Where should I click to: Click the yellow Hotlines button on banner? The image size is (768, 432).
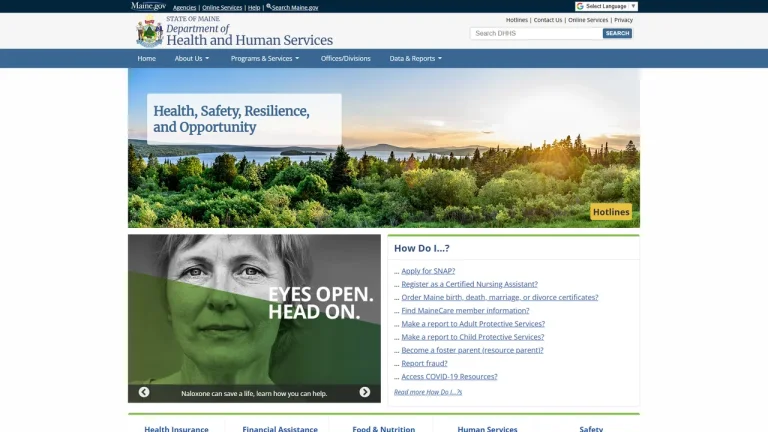(x=611, y=212)
